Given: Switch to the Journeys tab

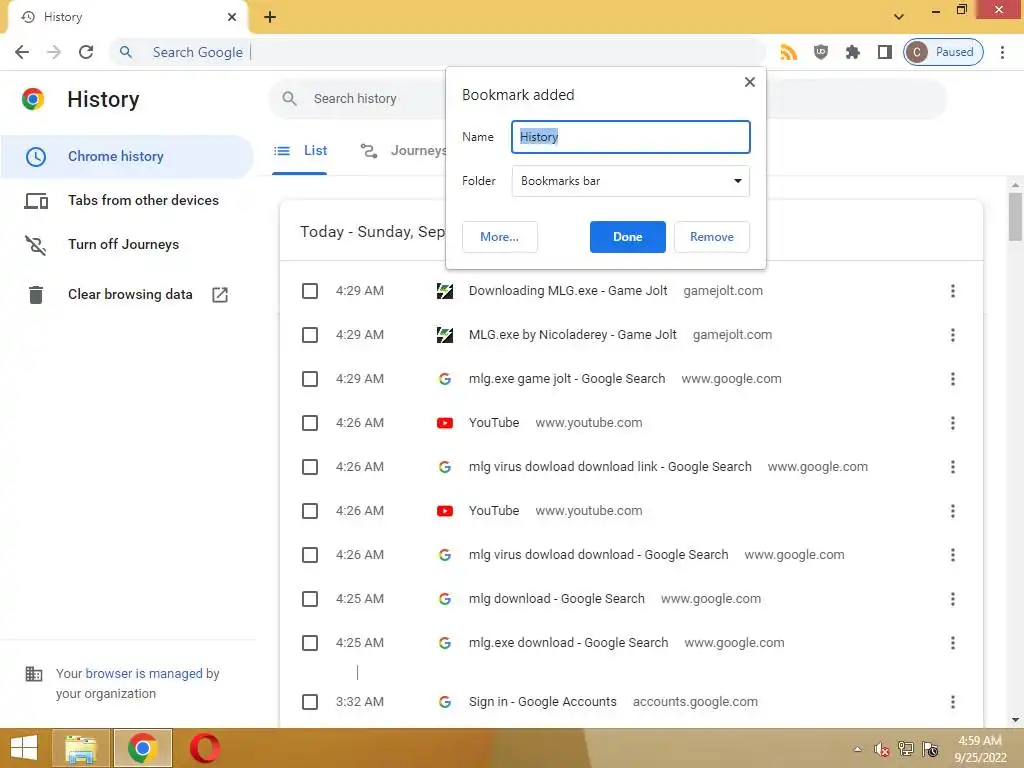Looking at the screenshot, I should (x=404, y=151).
